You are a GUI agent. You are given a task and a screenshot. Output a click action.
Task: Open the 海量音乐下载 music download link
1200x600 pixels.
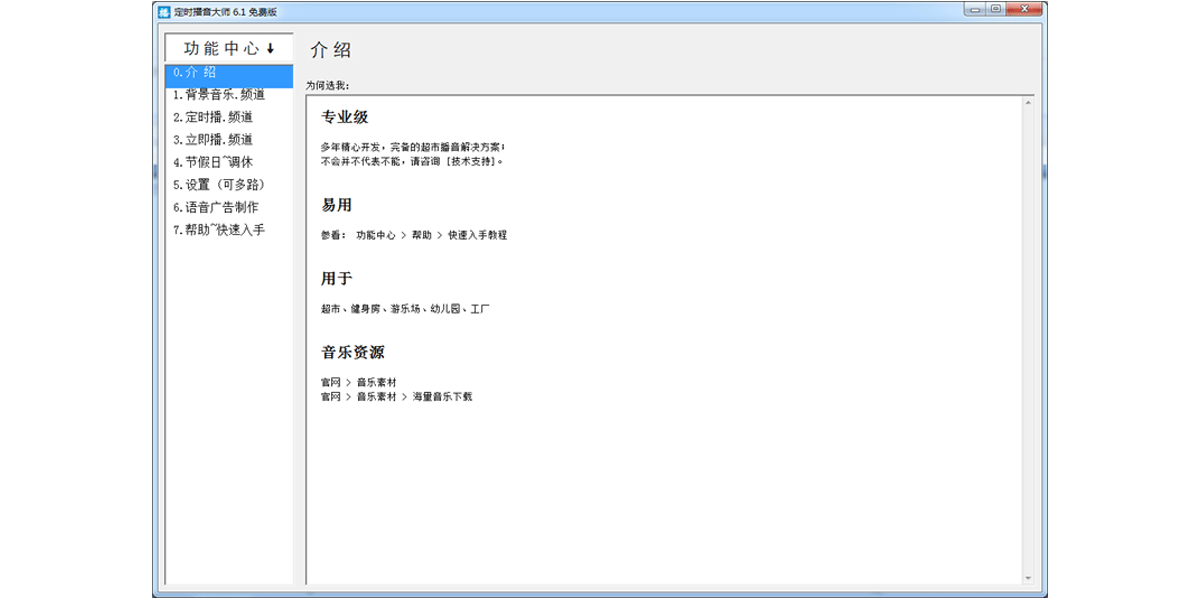tap(443, 395)
